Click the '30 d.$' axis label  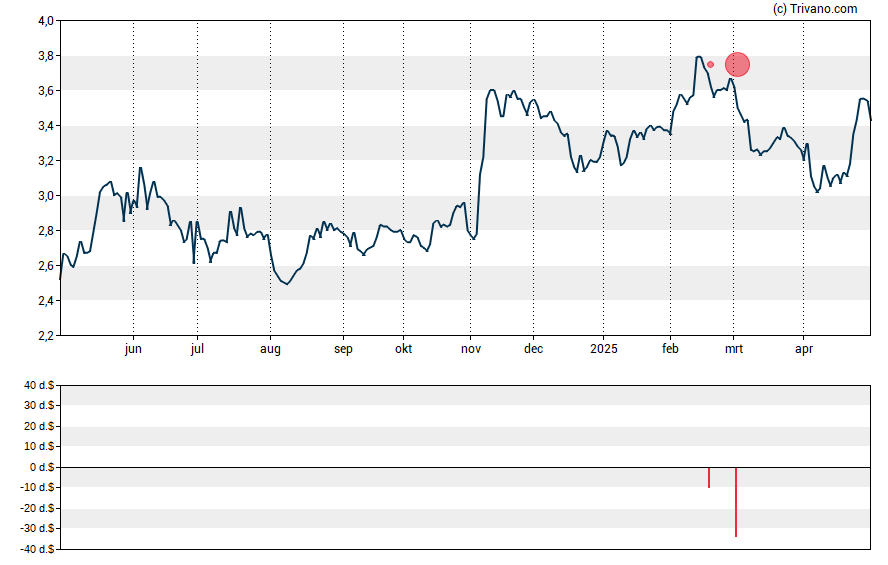pyautogui.click(x=39, y=405)
